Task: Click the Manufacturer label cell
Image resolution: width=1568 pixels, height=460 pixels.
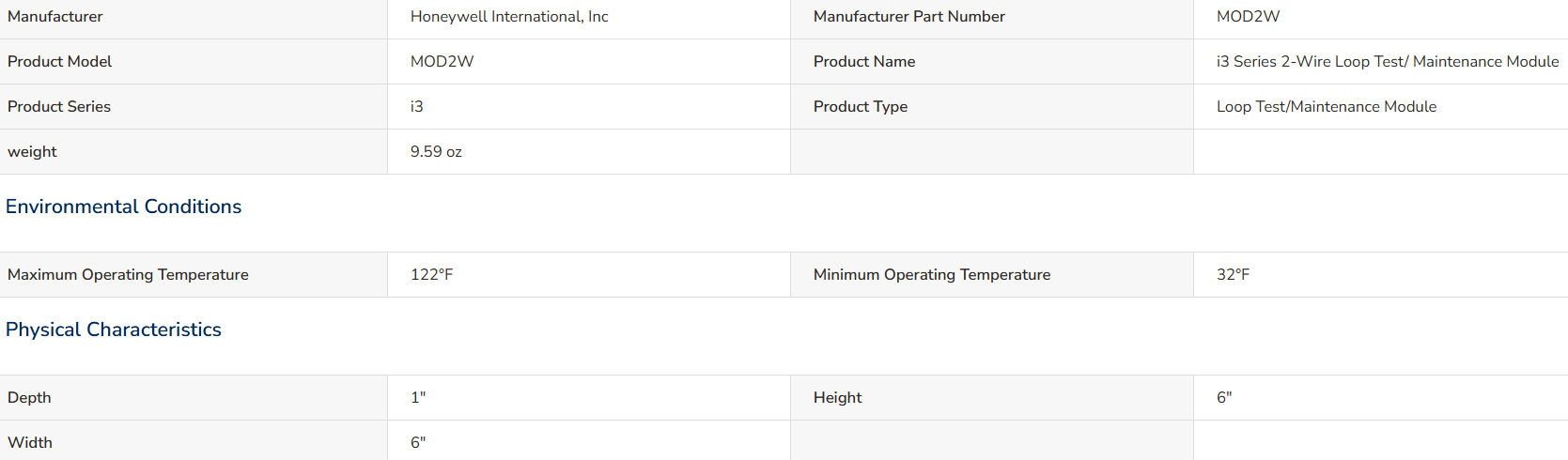Action: tap(194, 17)
